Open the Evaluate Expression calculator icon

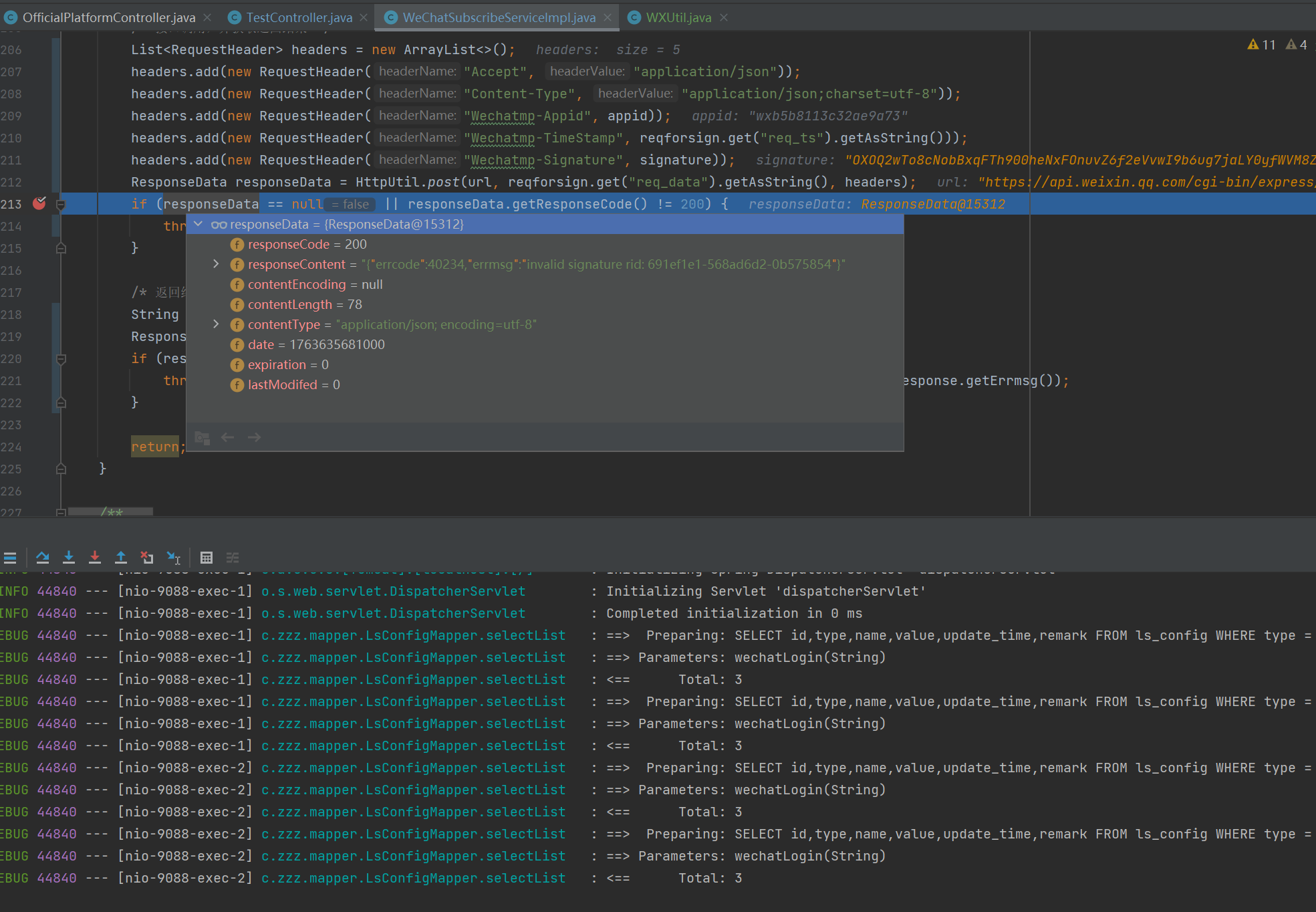pyautogui.click(x=207, y=557)
